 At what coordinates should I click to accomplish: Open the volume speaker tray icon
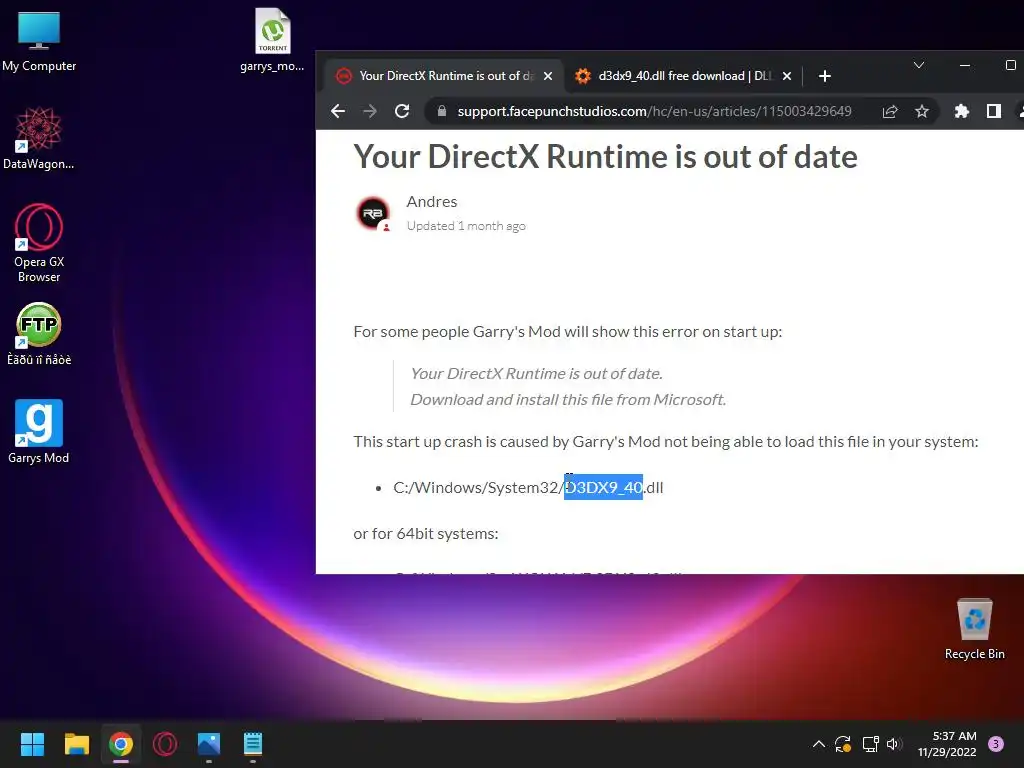894,744
